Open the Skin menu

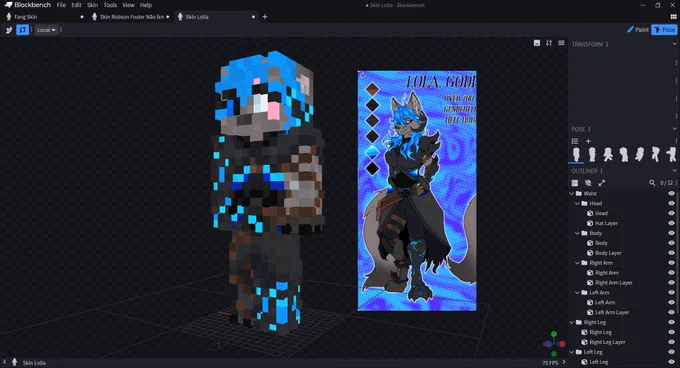click(92, 5)
